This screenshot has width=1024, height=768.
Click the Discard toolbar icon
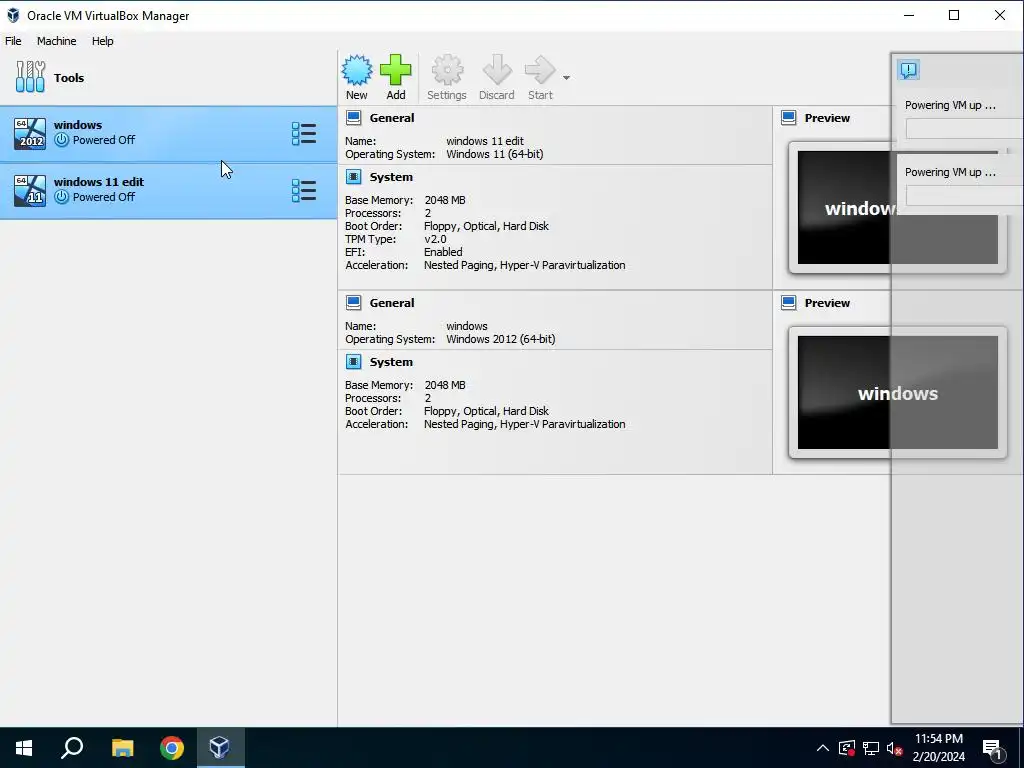click(497, 70)
